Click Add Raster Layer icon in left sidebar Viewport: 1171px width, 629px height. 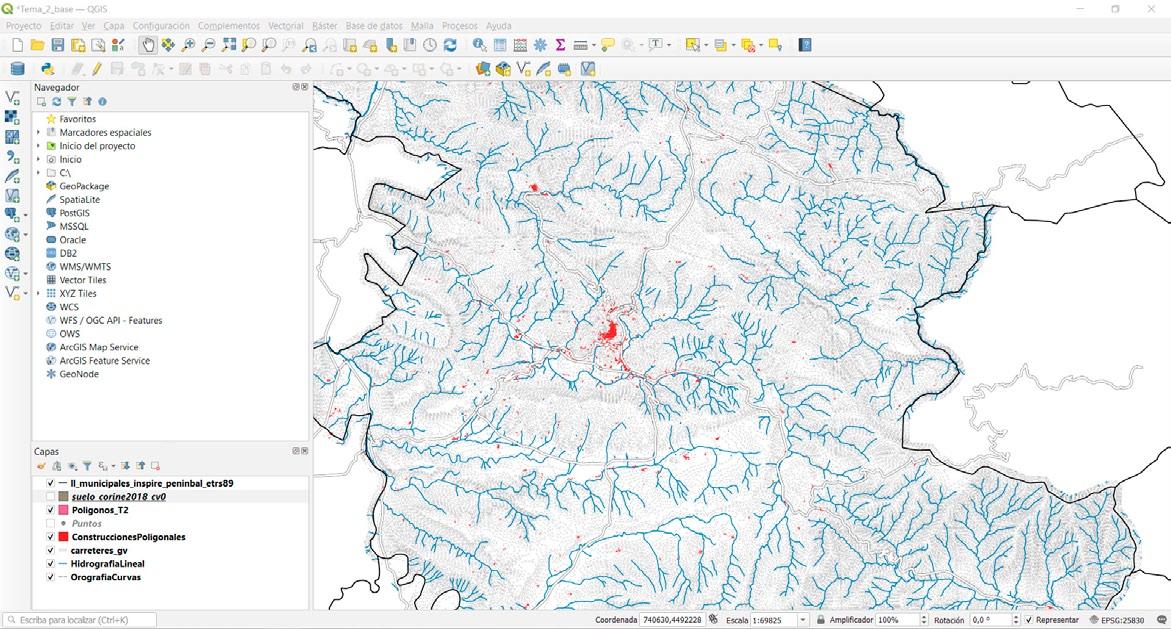12,117
